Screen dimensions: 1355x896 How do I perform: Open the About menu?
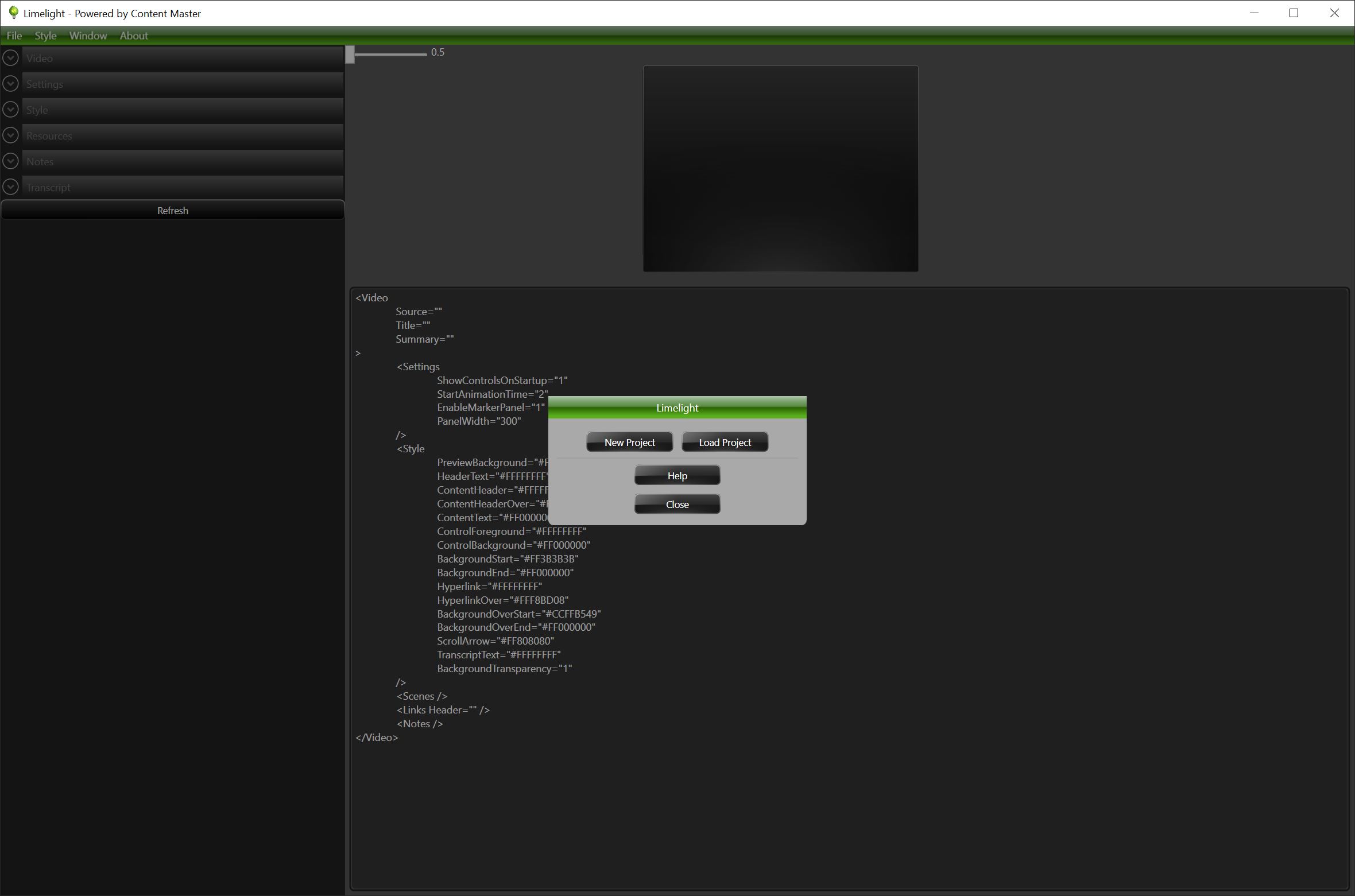(134, 36)
